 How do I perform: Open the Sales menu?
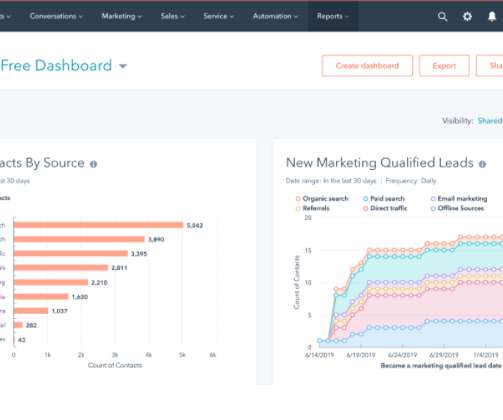point(172,16)
